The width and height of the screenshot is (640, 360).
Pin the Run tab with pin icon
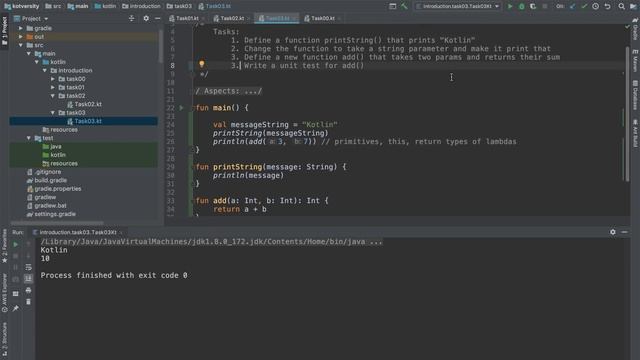click(16, 309)
